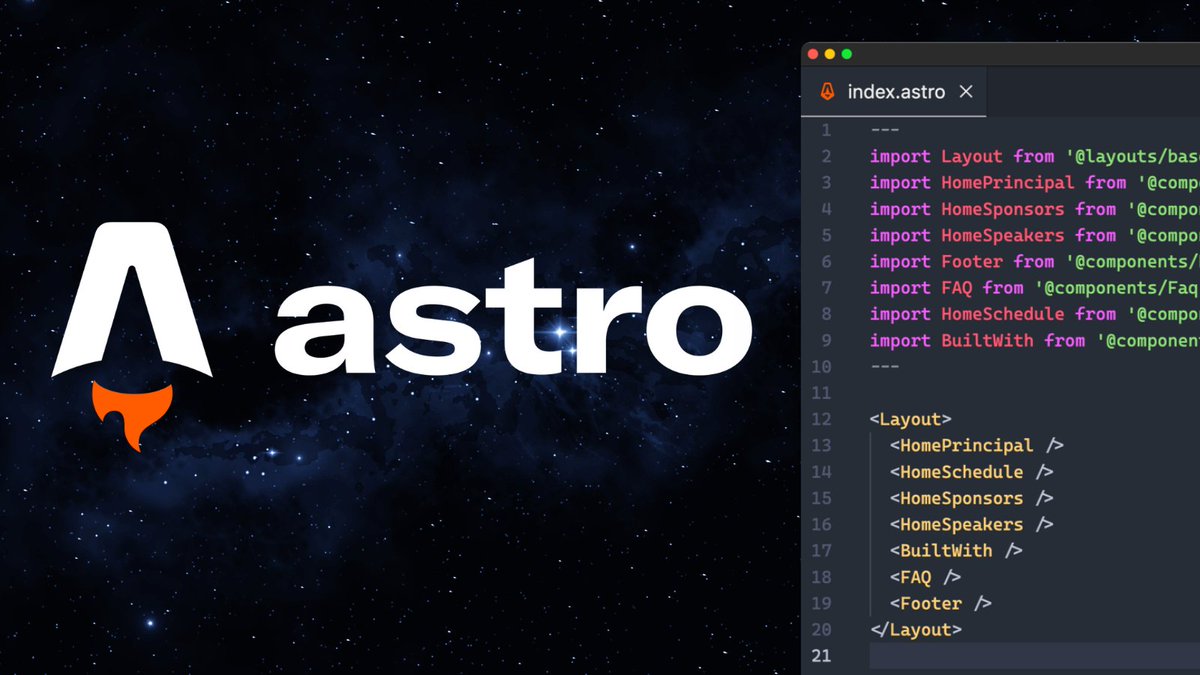Click the HomeSpeakers import statement line
The image size is (1200, 675).
tap(1035, 235)
